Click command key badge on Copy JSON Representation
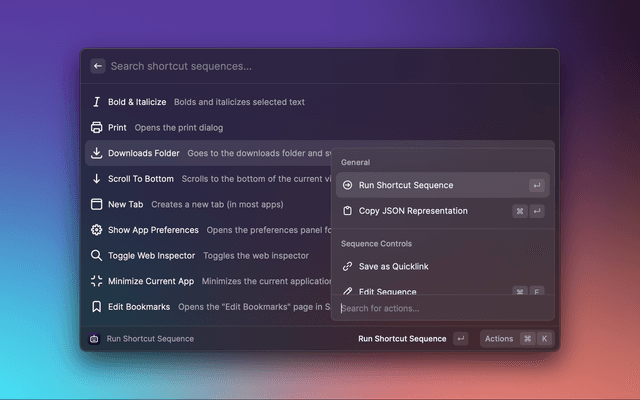The image size is (640, 400). [x=520, y=211]
